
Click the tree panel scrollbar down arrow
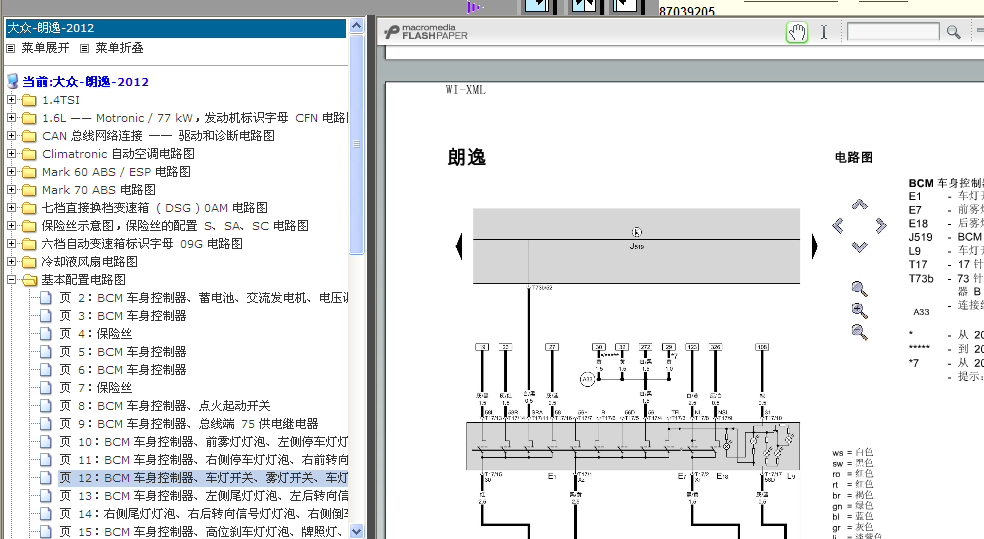click(356, 531)
